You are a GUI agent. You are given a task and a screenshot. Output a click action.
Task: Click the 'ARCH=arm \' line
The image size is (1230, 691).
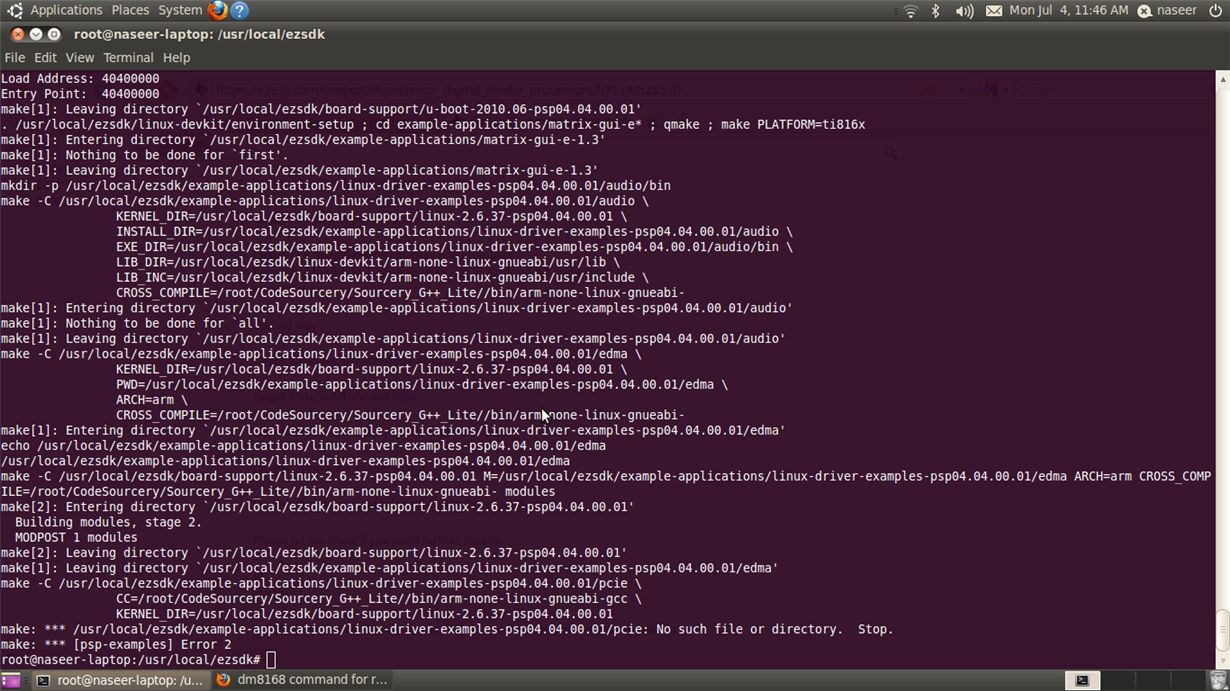coord(152,400)
